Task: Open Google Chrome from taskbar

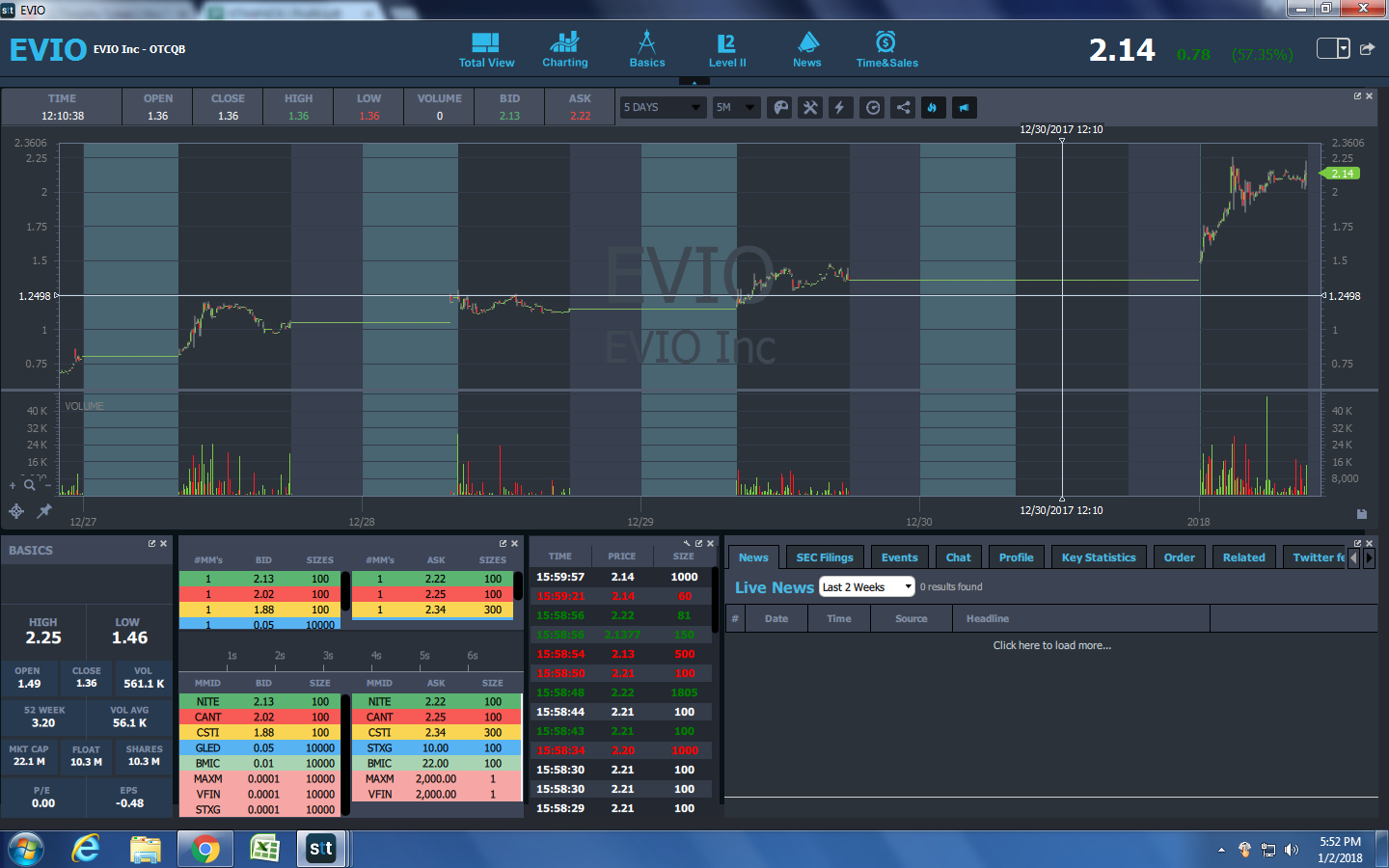Action: point(204,849)
